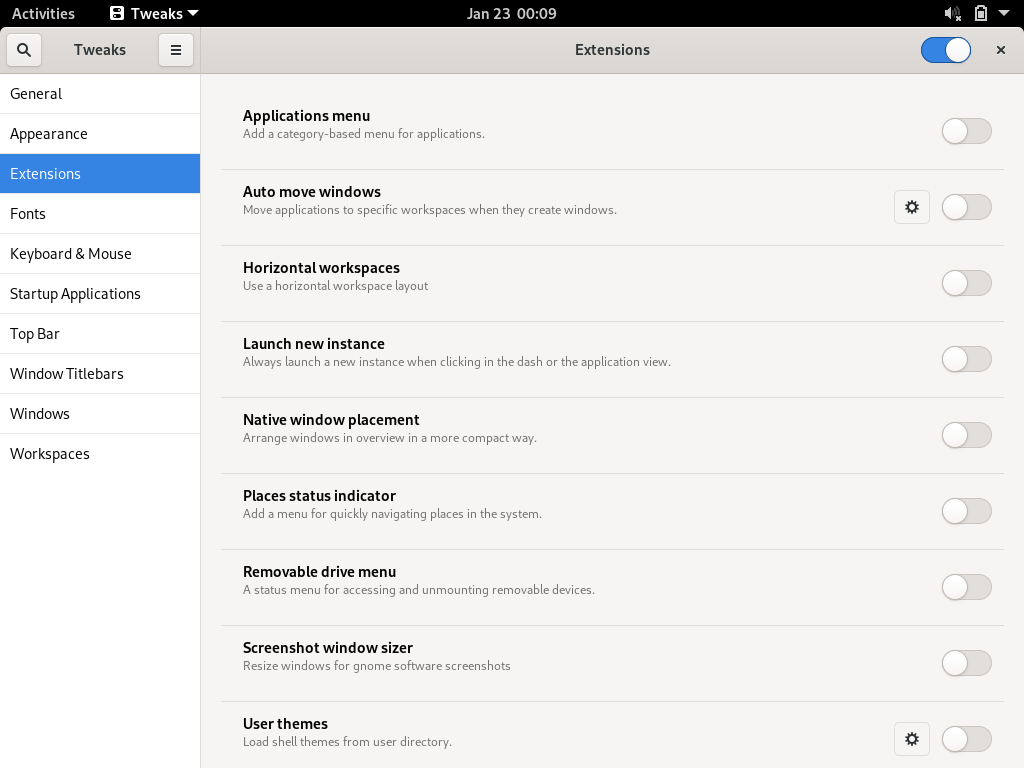
Task: Open the hamburger menu in Tweaks header
Action: [175, 50]
